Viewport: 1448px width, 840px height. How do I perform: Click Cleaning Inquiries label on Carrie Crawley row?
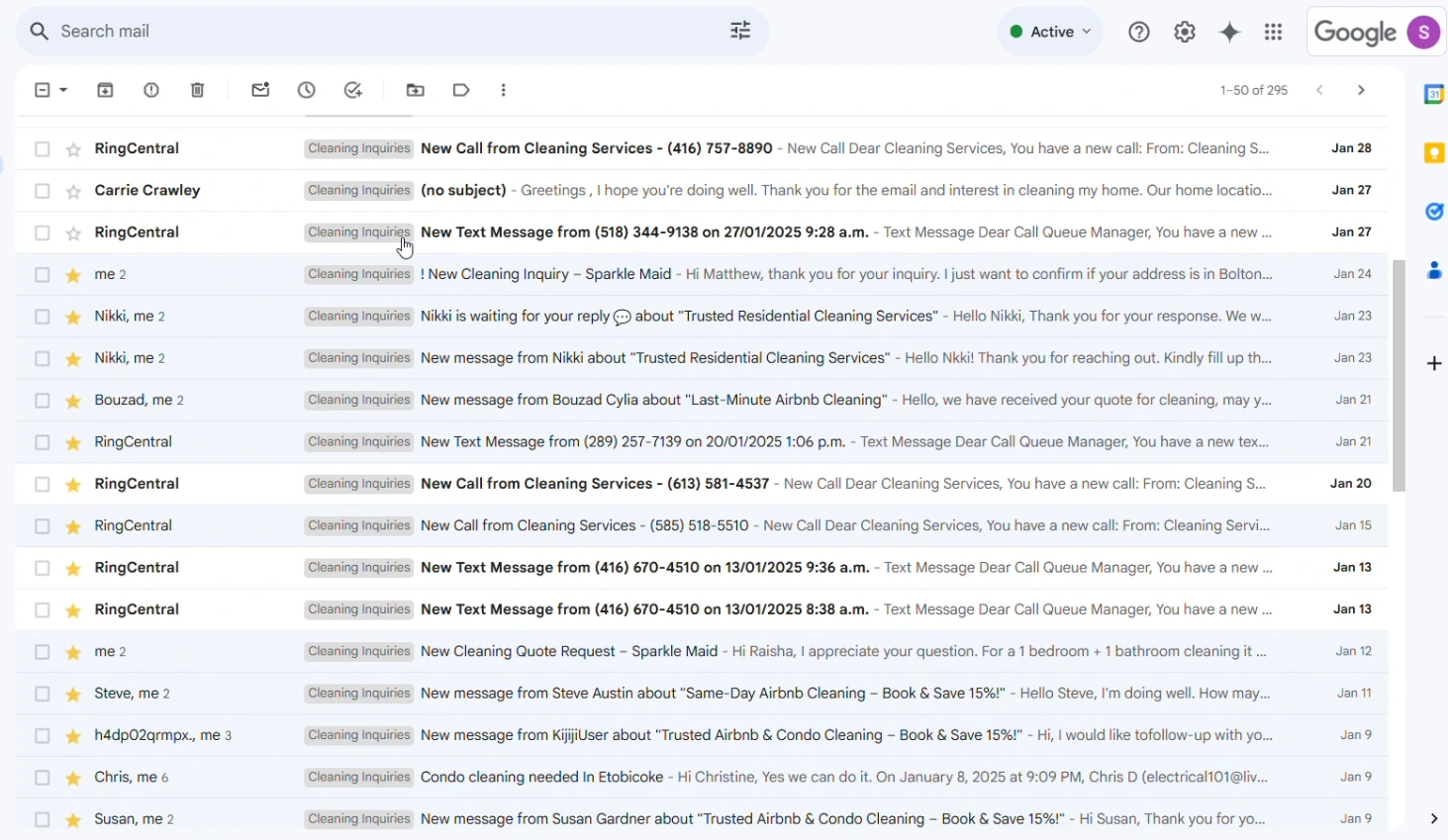point(358,191)
